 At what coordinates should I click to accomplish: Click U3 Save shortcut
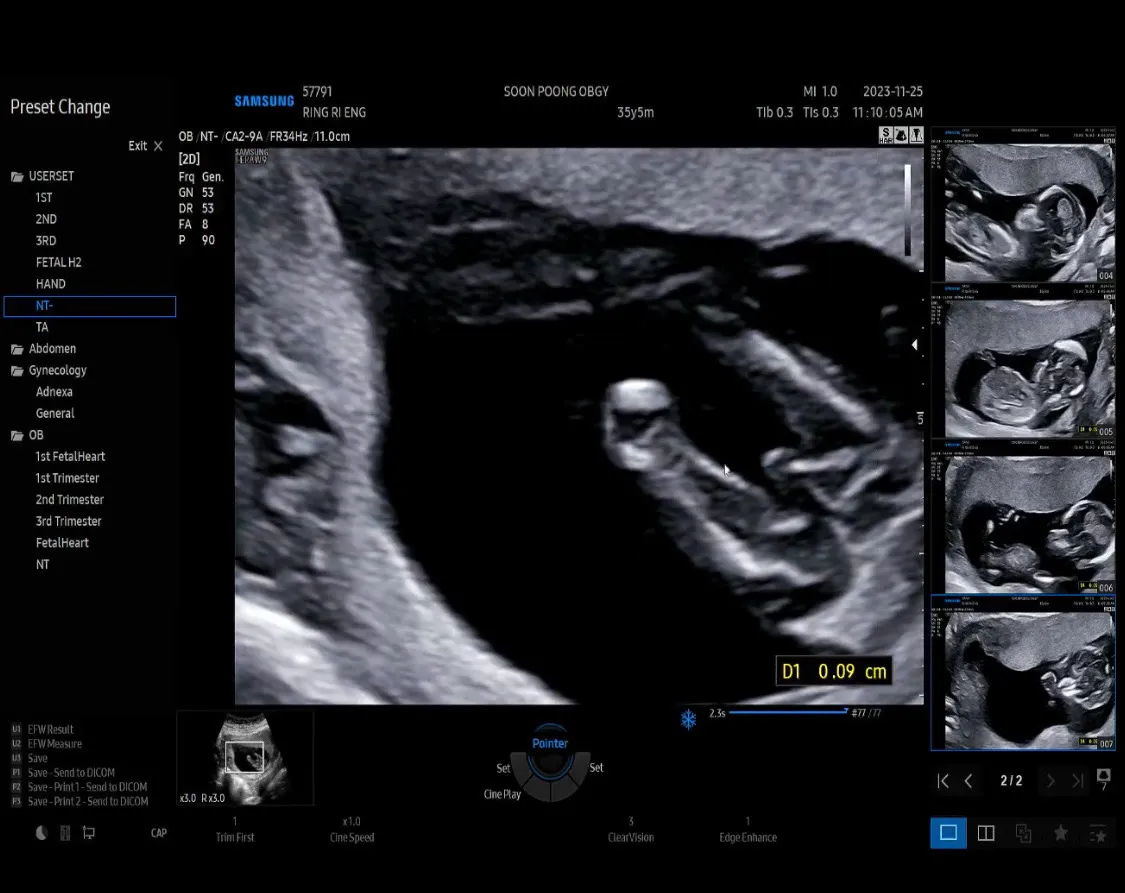click(30, 758)
